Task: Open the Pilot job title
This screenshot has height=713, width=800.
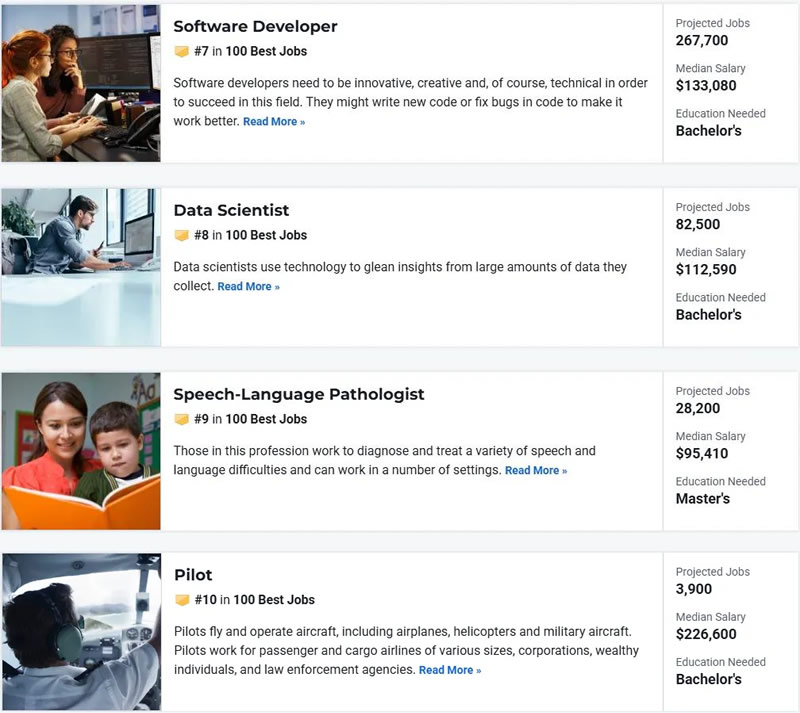Action: click(x=193, y=575)
